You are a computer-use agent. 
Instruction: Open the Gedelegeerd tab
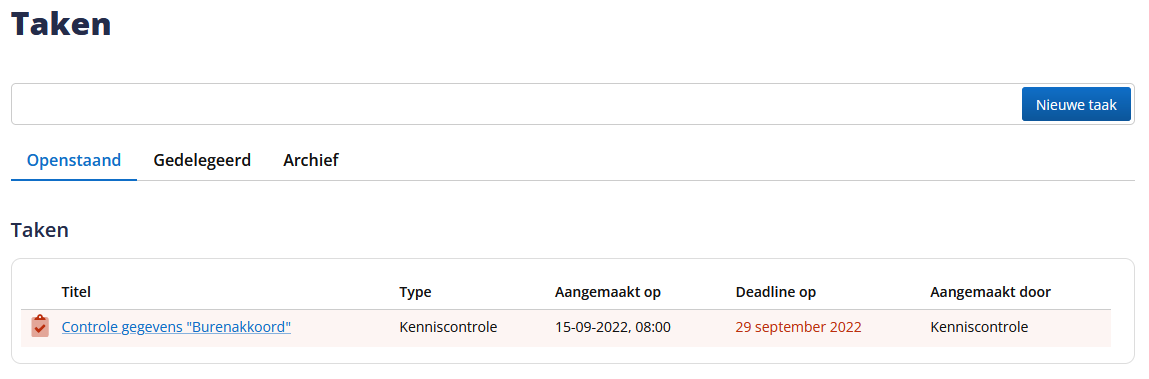[x=202, y=160]
